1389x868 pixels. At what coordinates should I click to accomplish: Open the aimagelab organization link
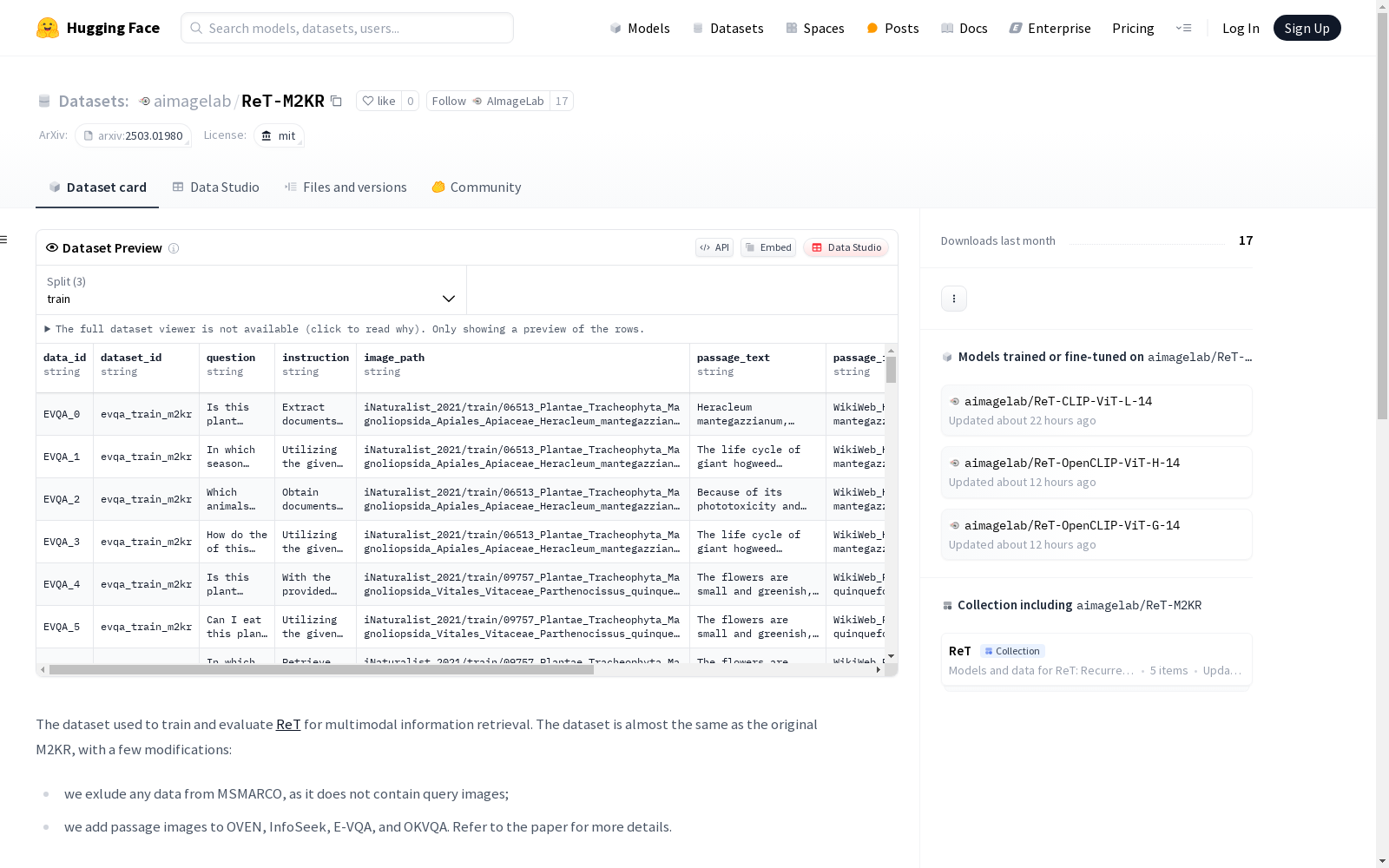pyautogui.click(x=192, y=102)
